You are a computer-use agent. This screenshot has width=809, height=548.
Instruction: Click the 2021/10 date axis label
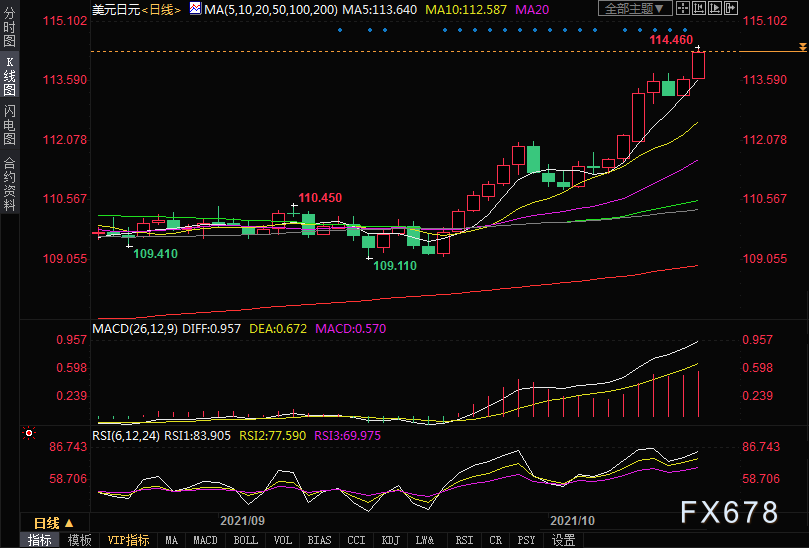point(572,520)
